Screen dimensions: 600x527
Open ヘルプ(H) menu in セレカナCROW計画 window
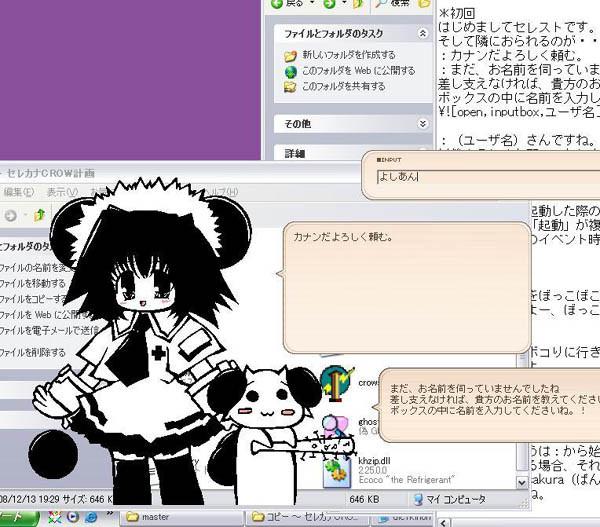pos(220,192)
